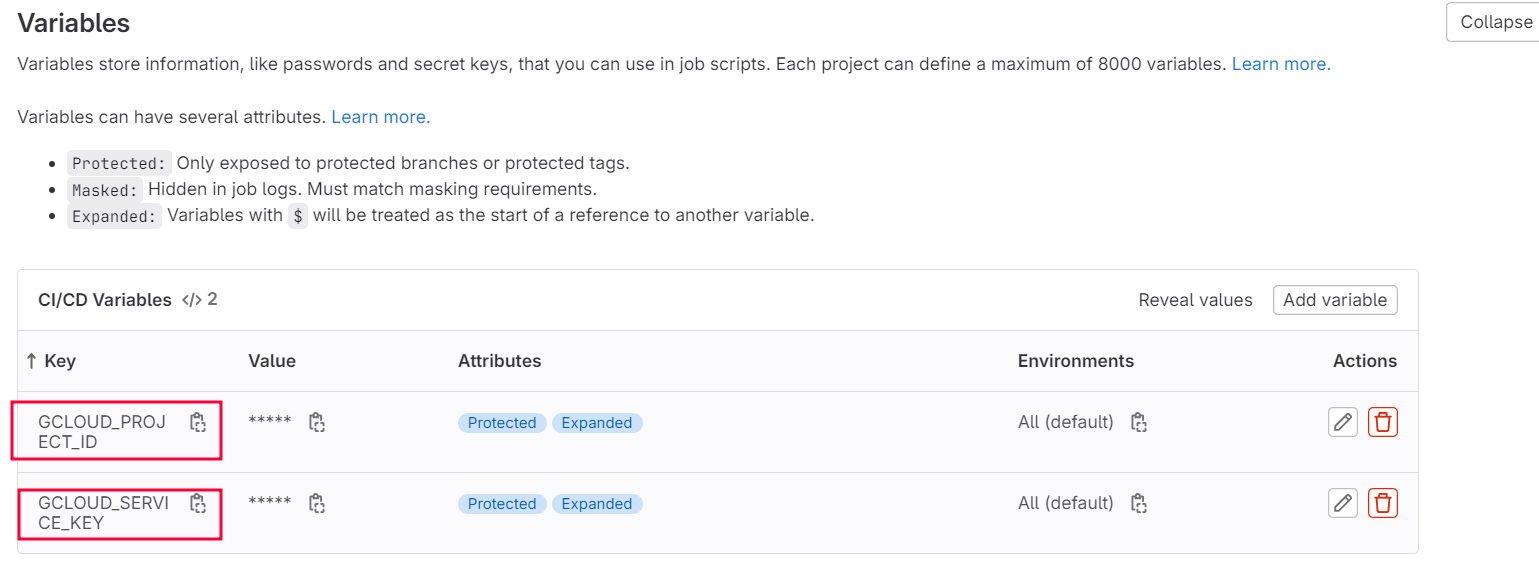
Task: Sort the table by Key column
Action: [x=50, y=361]
